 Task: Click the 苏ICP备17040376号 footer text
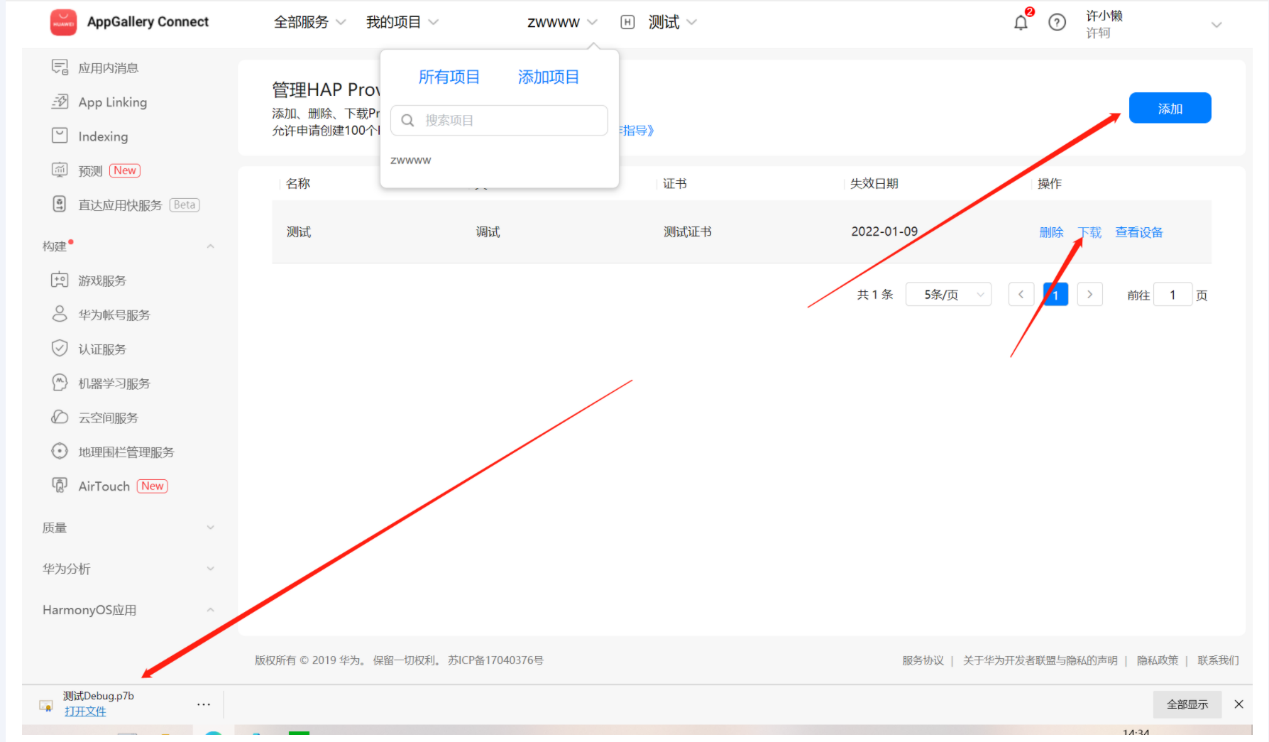pos(496,660)
